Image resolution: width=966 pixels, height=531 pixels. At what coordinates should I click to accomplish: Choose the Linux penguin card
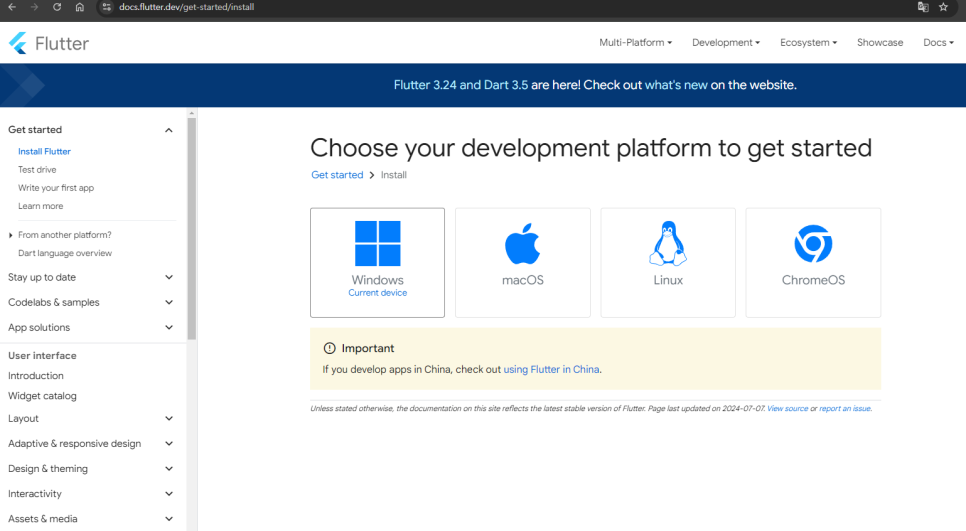coord(668,262)
